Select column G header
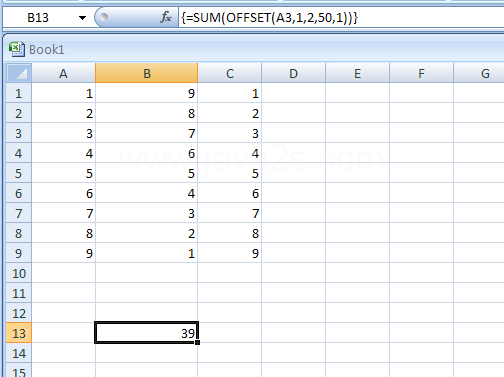504x377 pixels. pos(479,73)
